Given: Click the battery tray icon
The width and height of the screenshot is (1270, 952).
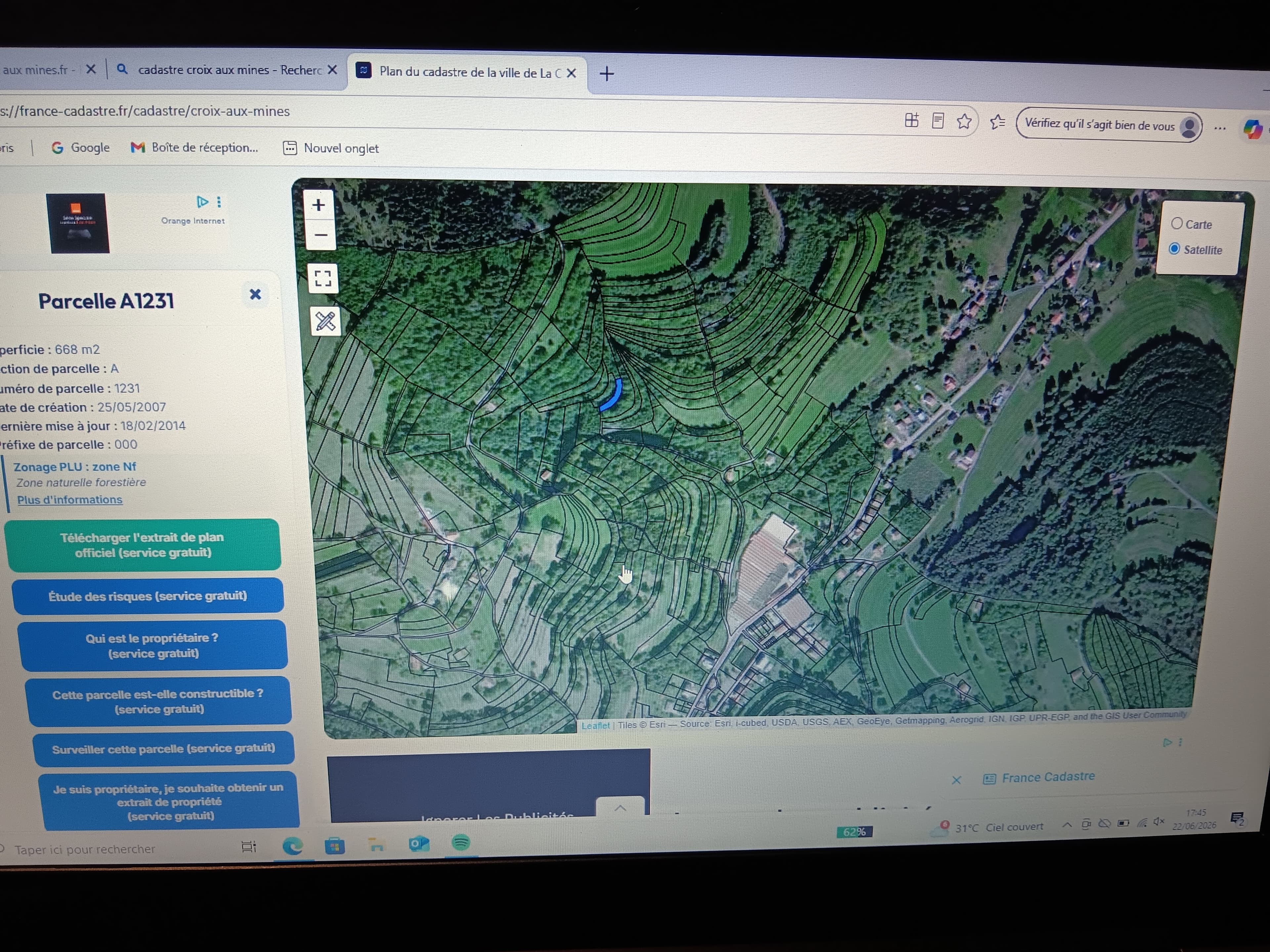Looking at the screenshot, I should [x=1123, y=823].
